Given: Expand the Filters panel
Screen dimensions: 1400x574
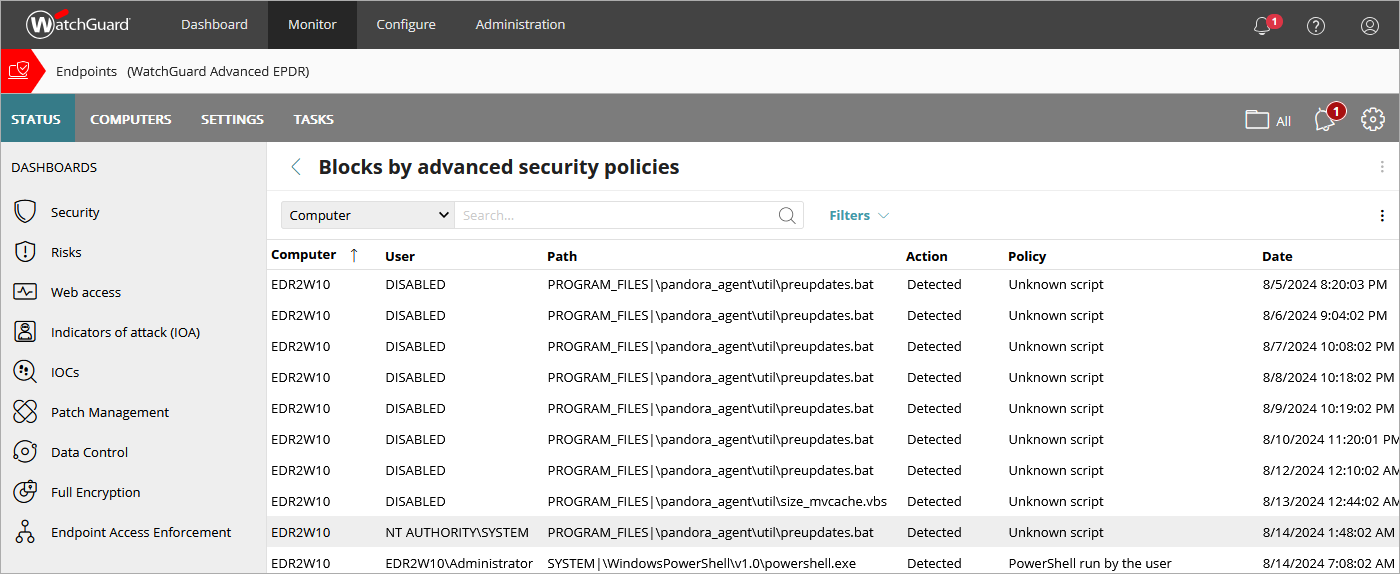Looking at the screenshot, I should point(858,215).
